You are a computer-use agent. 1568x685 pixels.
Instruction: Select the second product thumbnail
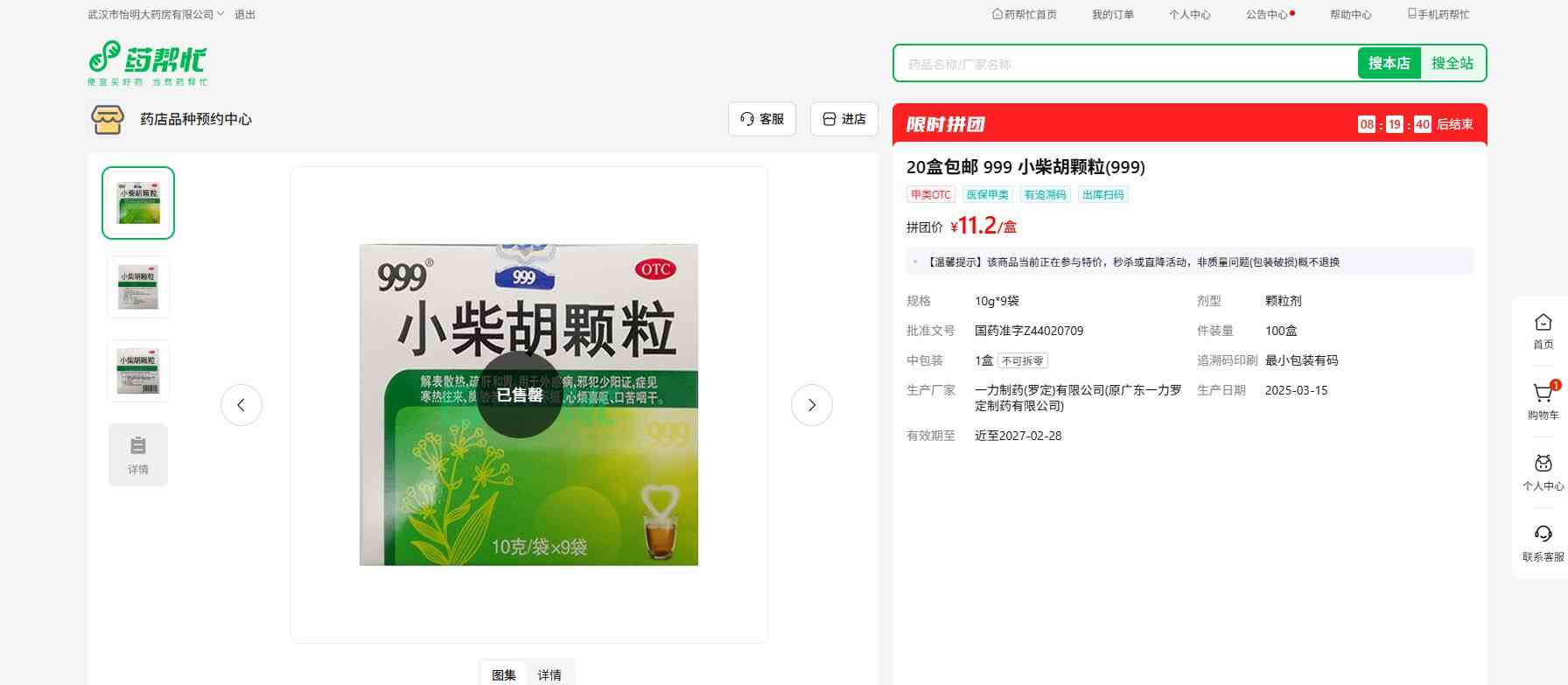pyautogui.click(x=138, y=287)
